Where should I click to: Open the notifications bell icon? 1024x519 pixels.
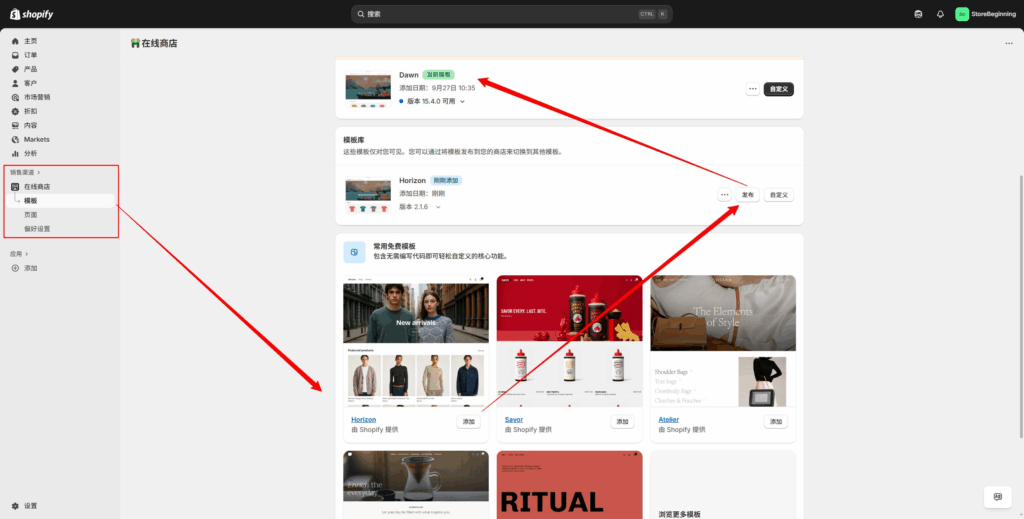click(940, 14)
